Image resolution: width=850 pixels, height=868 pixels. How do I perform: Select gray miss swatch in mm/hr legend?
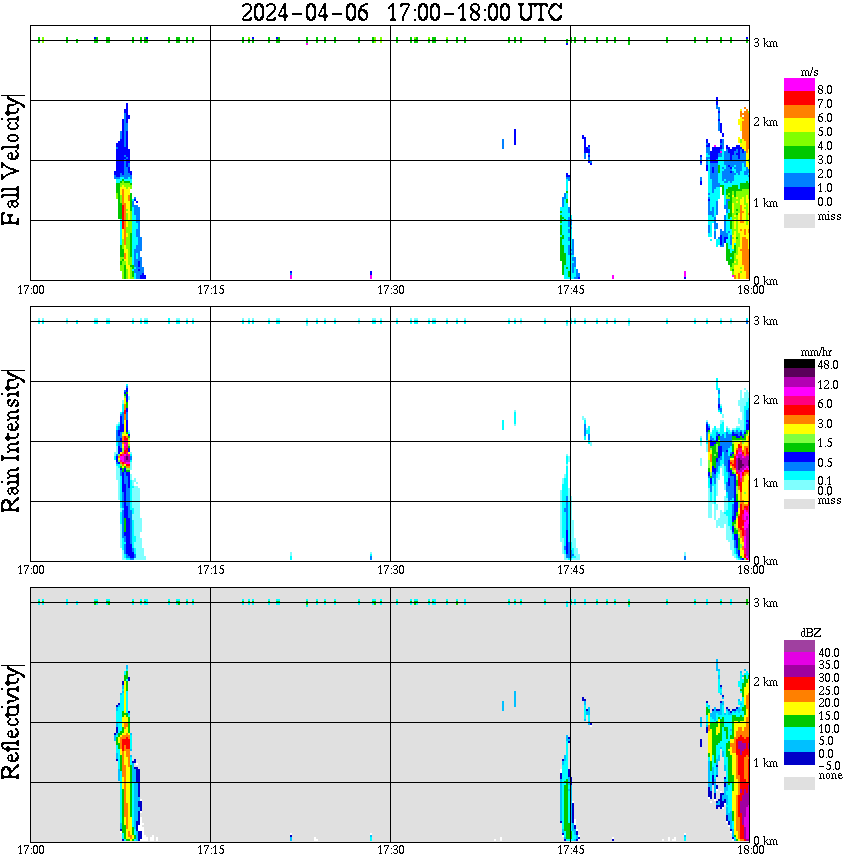799,504
